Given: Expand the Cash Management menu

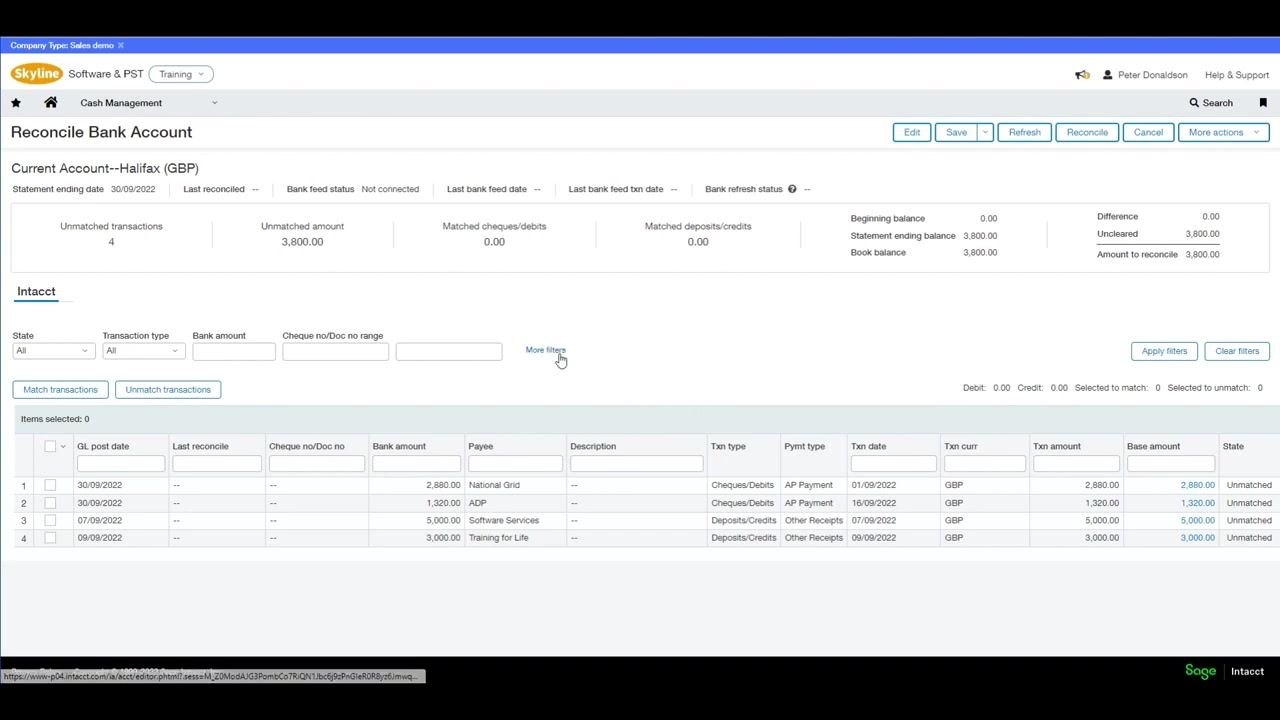Looking at the screenshot, I should 148,103.
